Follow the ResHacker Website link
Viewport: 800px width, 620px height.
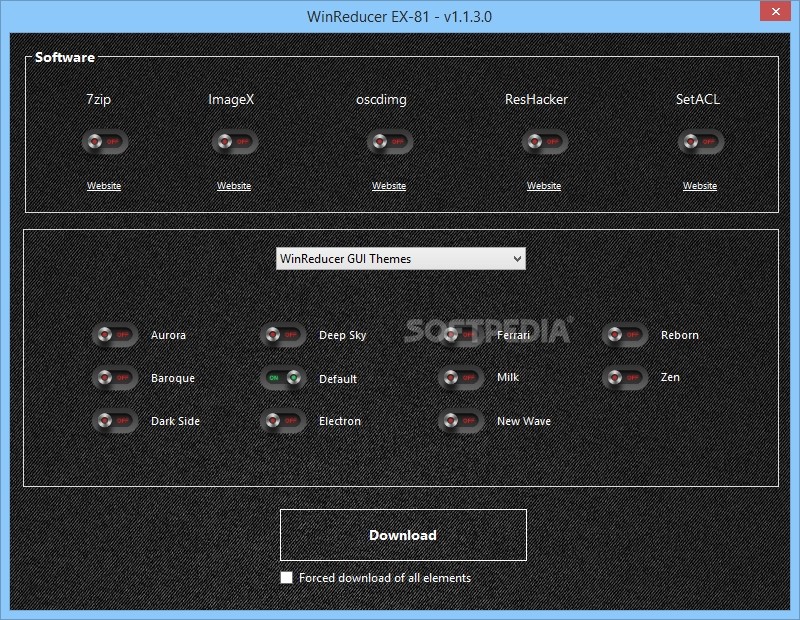pyautogui.click(x=544, y=186)
